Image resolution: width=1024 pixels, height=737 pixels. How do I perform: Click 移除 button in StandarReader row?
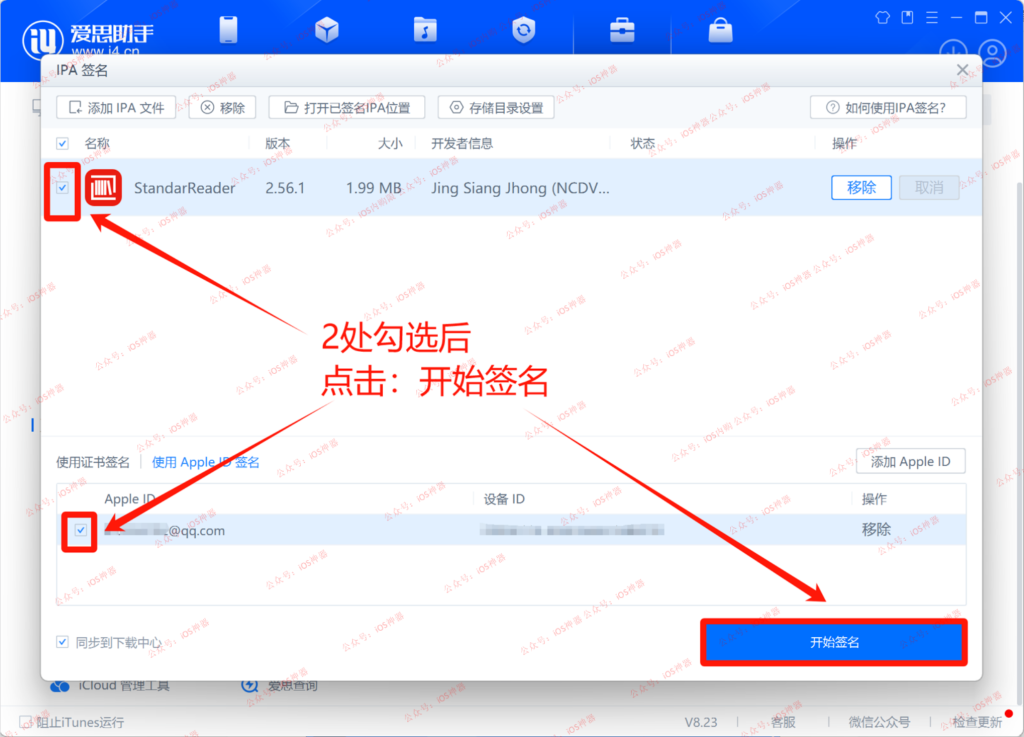(x=861, y=188)
